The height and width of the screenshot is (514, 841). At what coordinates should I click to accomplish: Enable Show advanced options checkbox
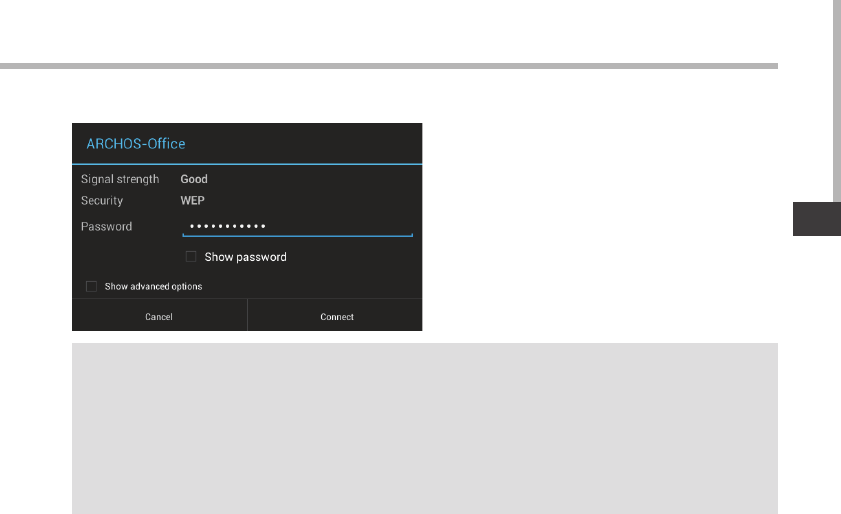click(92, 287)
